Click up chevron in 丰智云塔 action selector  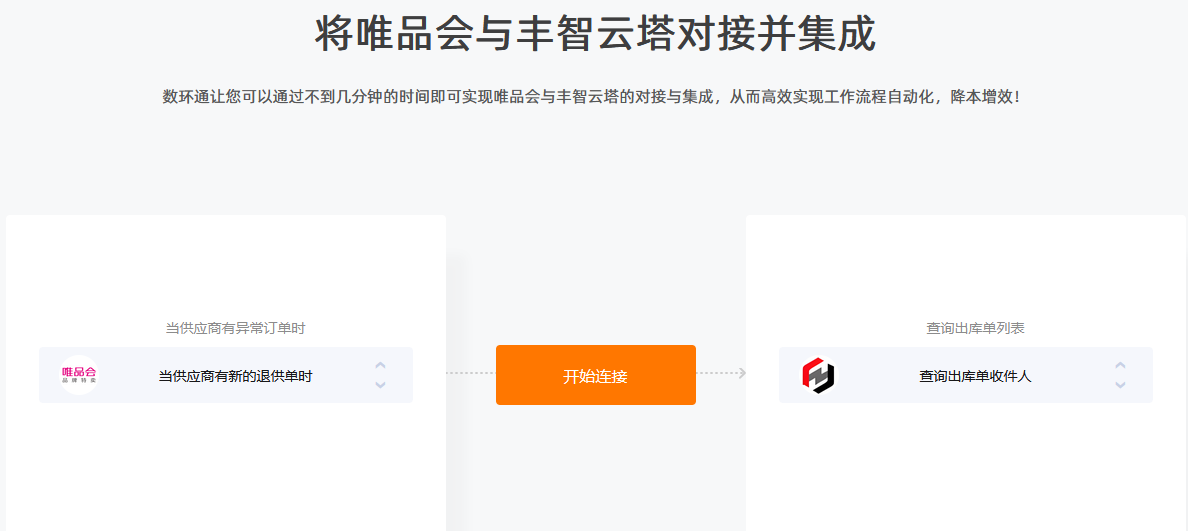1120,366
